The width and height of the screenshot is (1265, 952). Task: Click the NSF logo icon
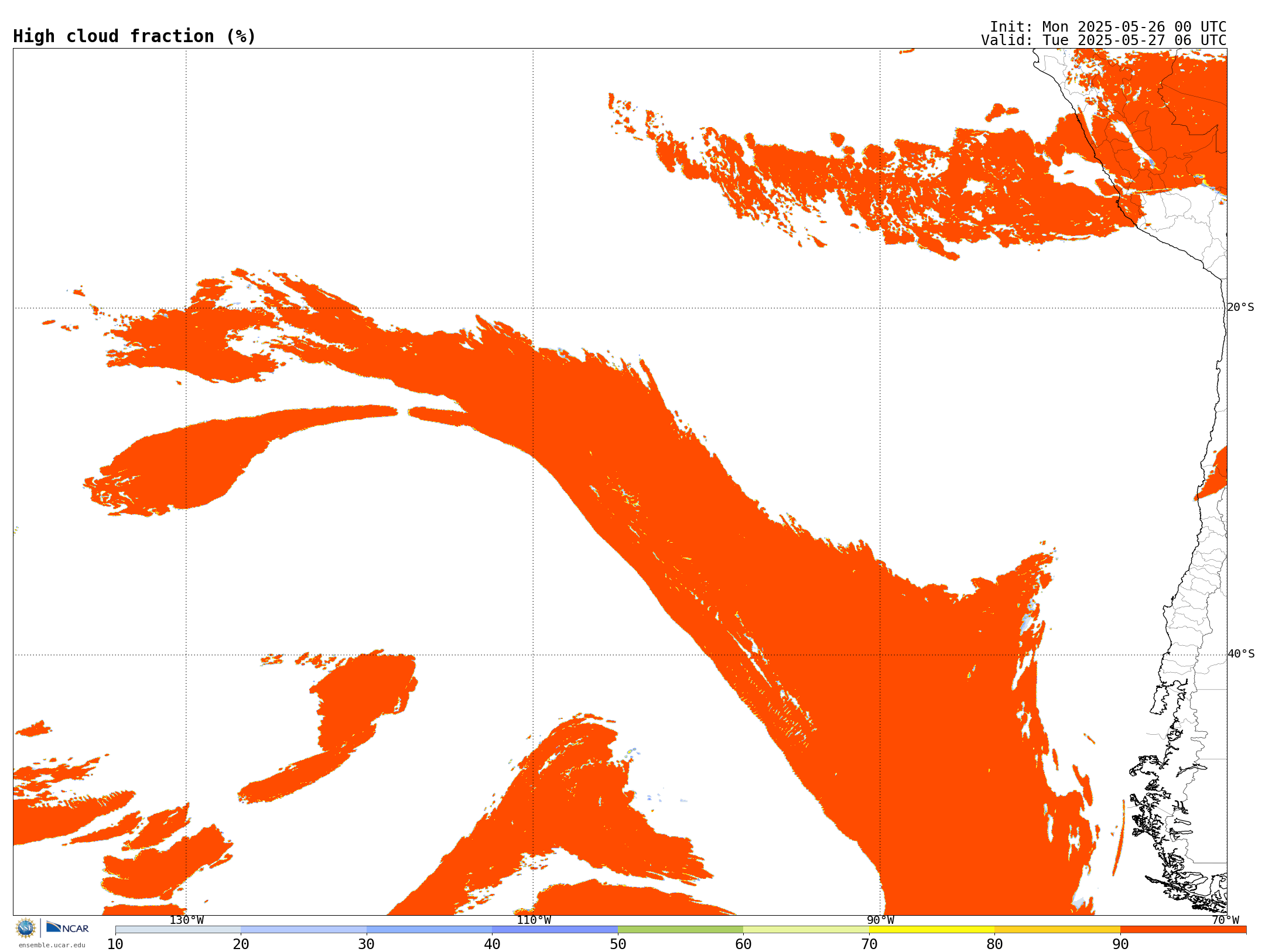26,928
